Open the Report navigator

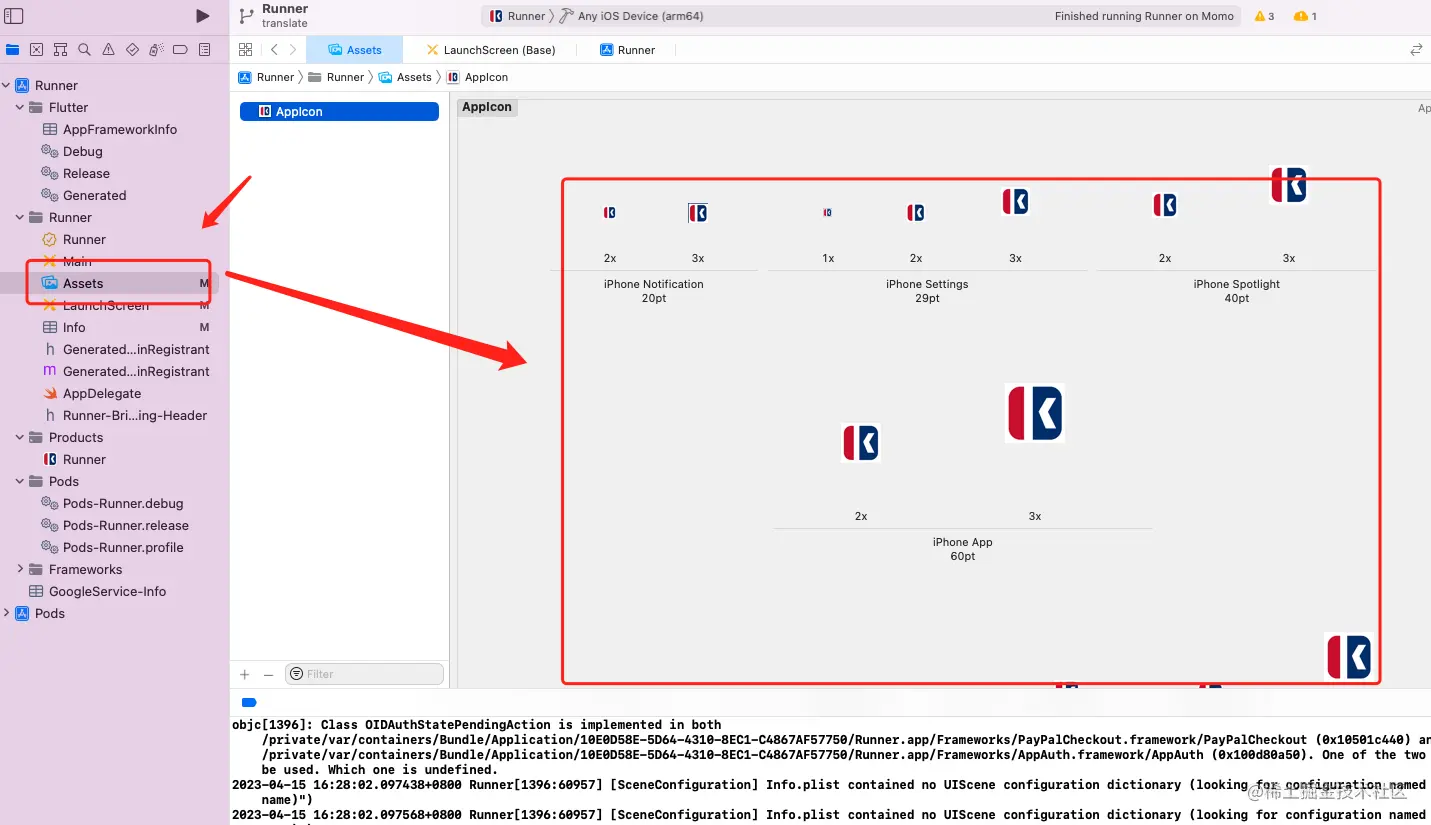coord(204,49)
